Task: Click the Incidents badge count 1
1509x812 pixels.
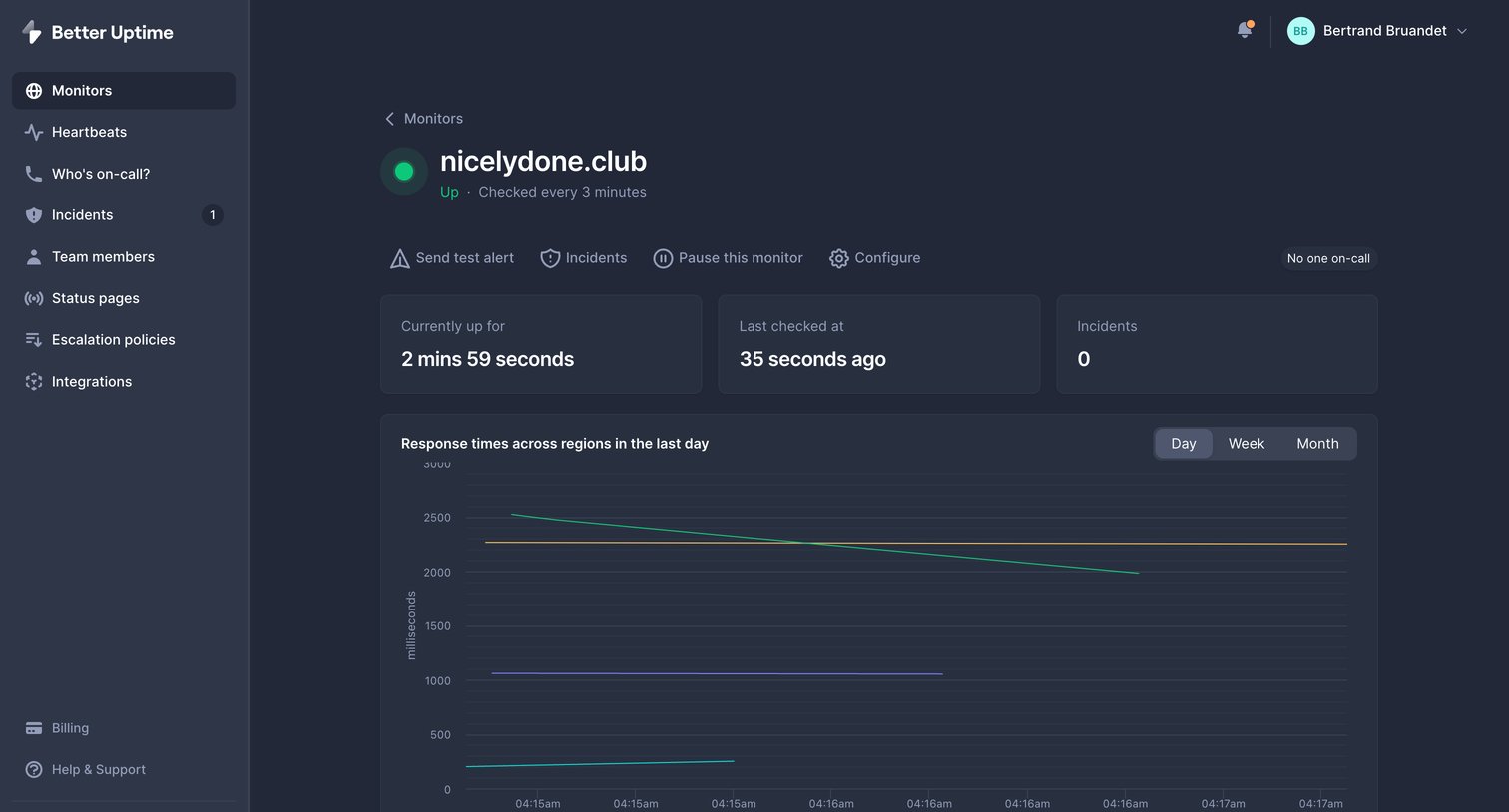Action: tap(212, 215)
